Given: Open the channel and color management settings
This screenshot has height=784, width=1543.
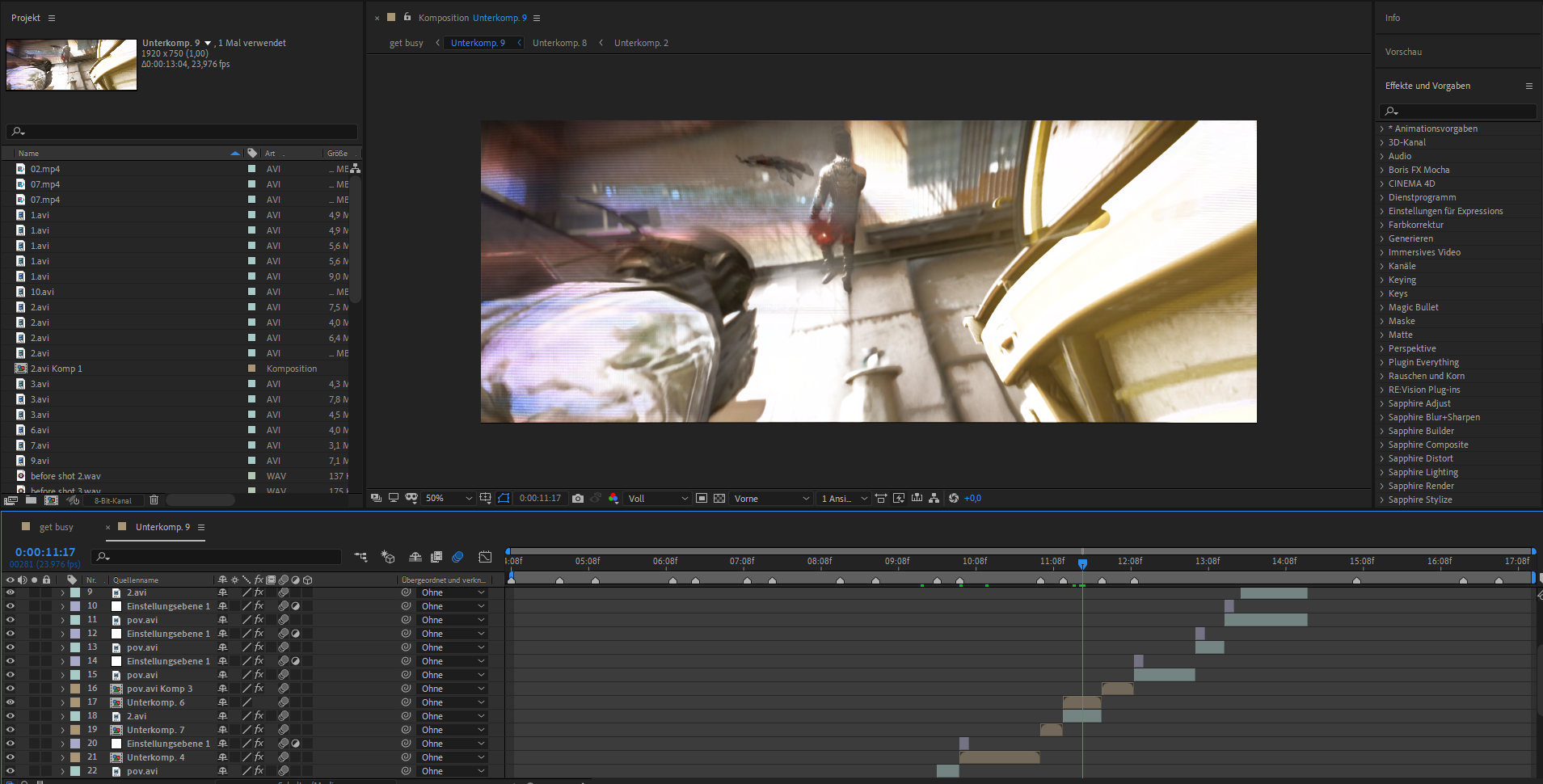Looking at the screenshot, I should tap(613, 499).
